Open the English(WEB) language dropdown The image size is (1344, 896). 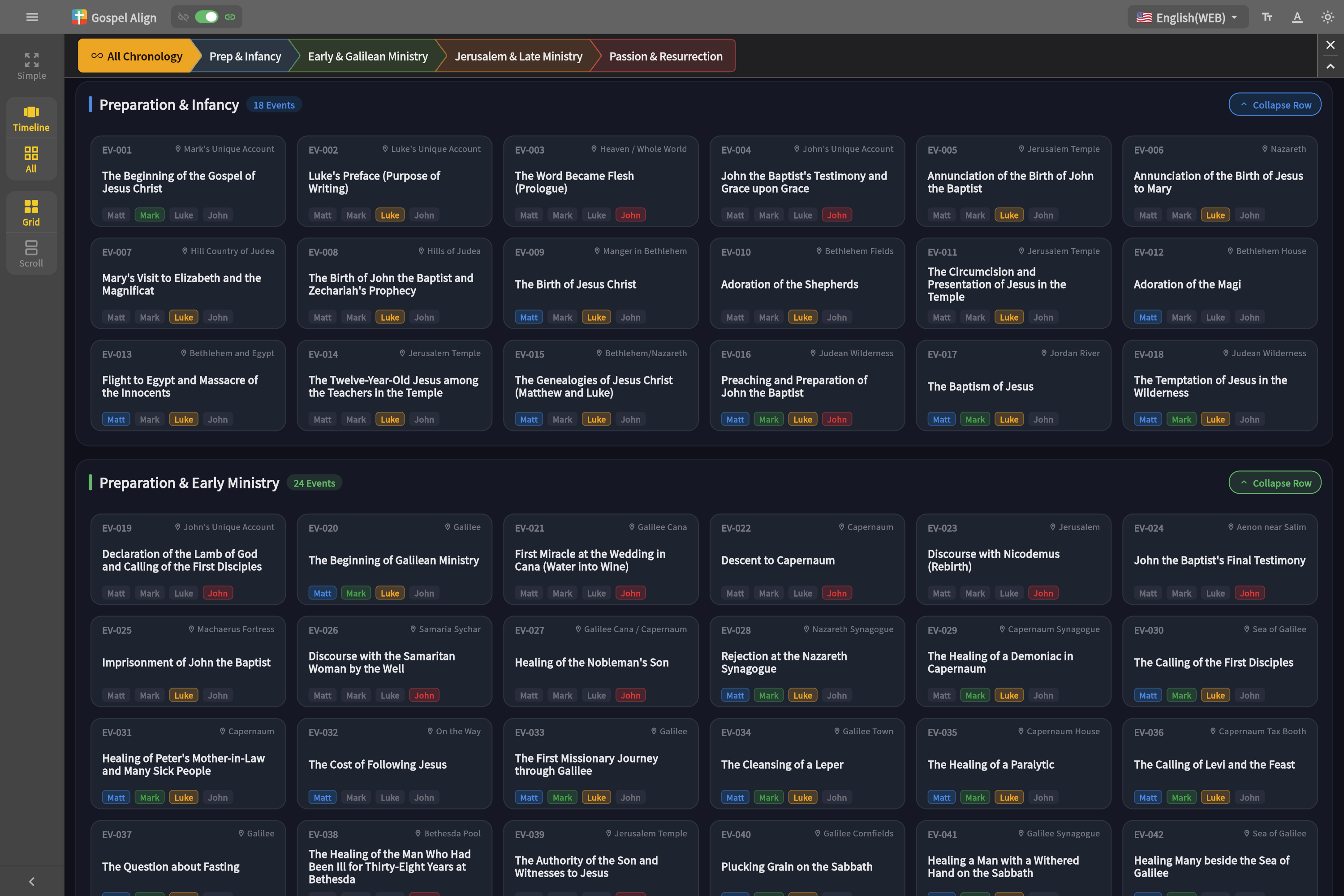click(1187, 17)
